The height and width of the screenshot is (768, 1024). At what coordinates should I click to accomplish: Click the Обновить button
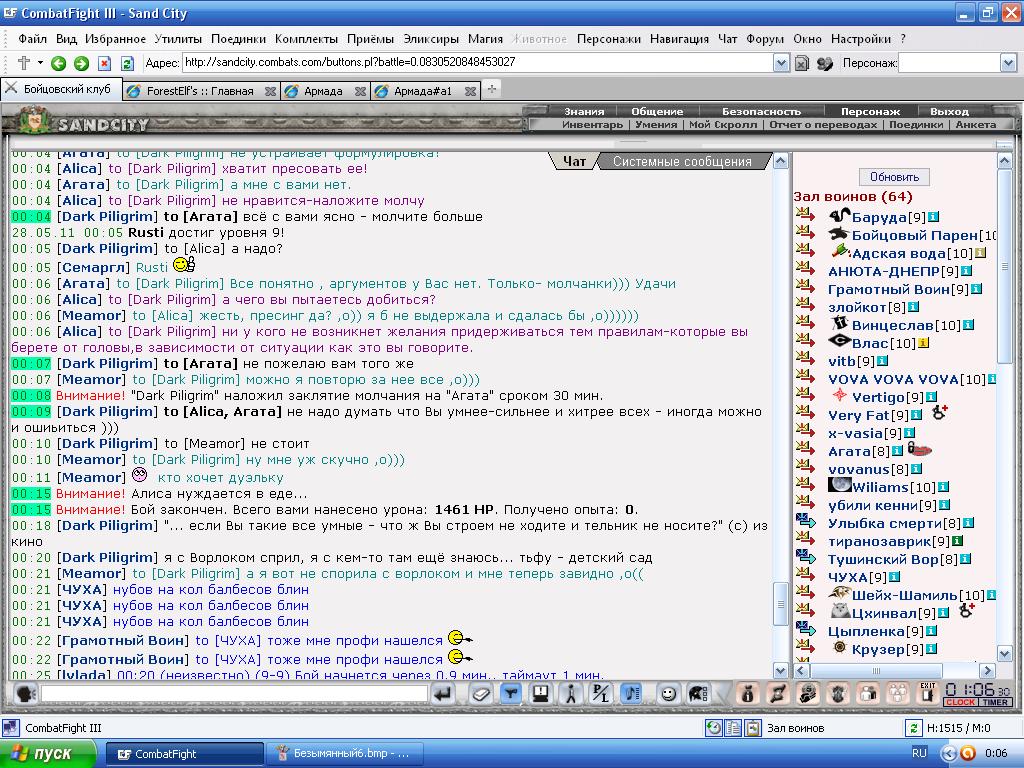pos(894,177)
